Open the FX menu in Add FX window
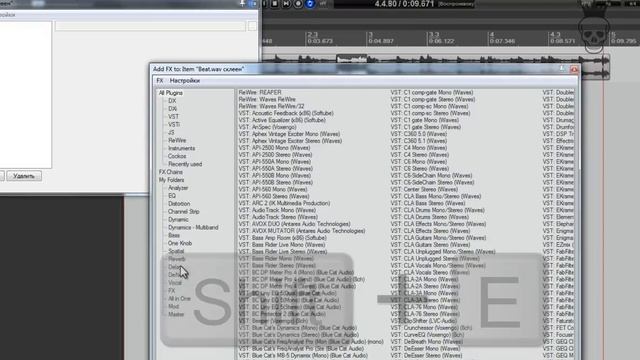The height and width of the screenshot is (360, 640). (x=160, y=81)
